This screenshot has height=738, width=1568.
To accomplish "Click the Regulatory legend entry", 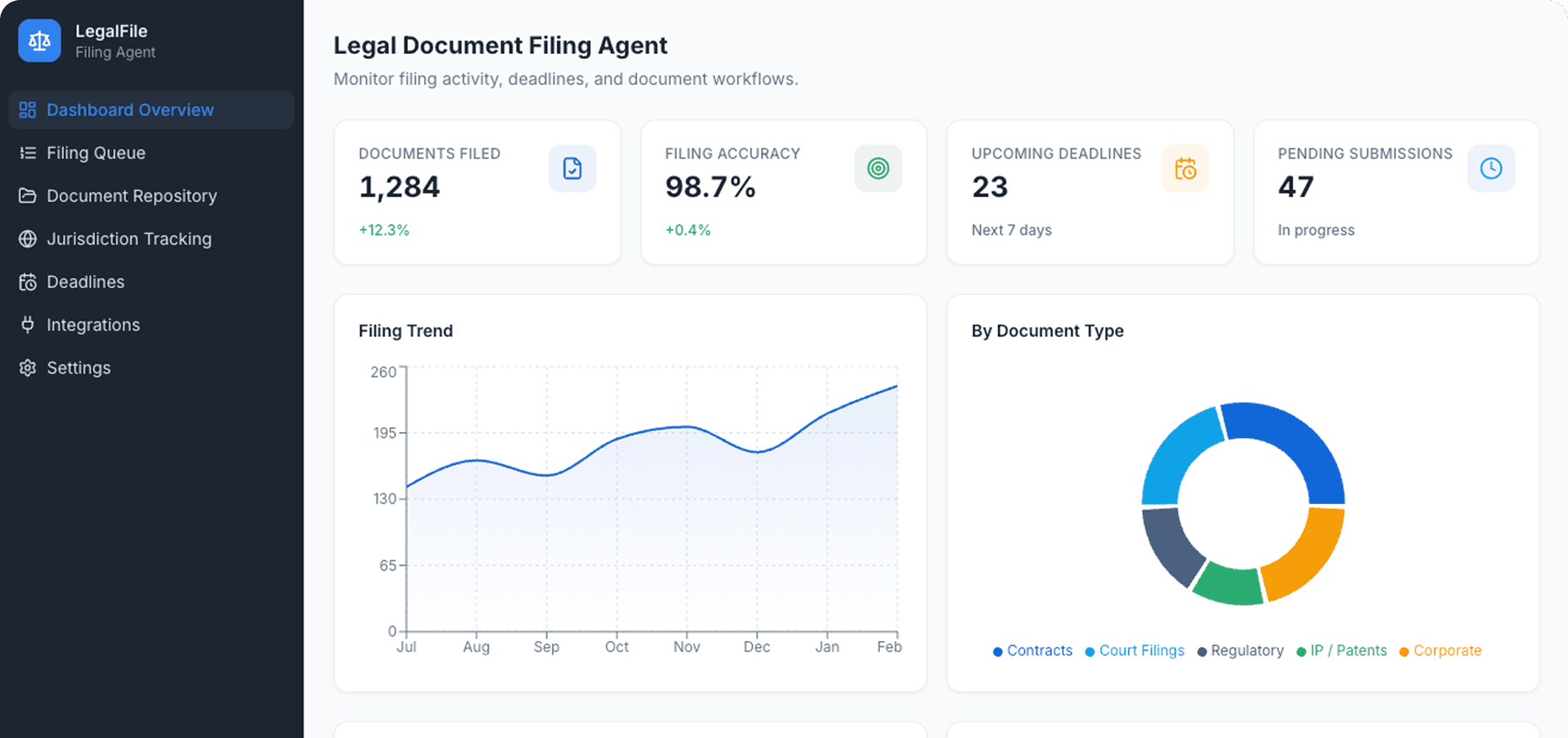I will tap(1240, 650).
